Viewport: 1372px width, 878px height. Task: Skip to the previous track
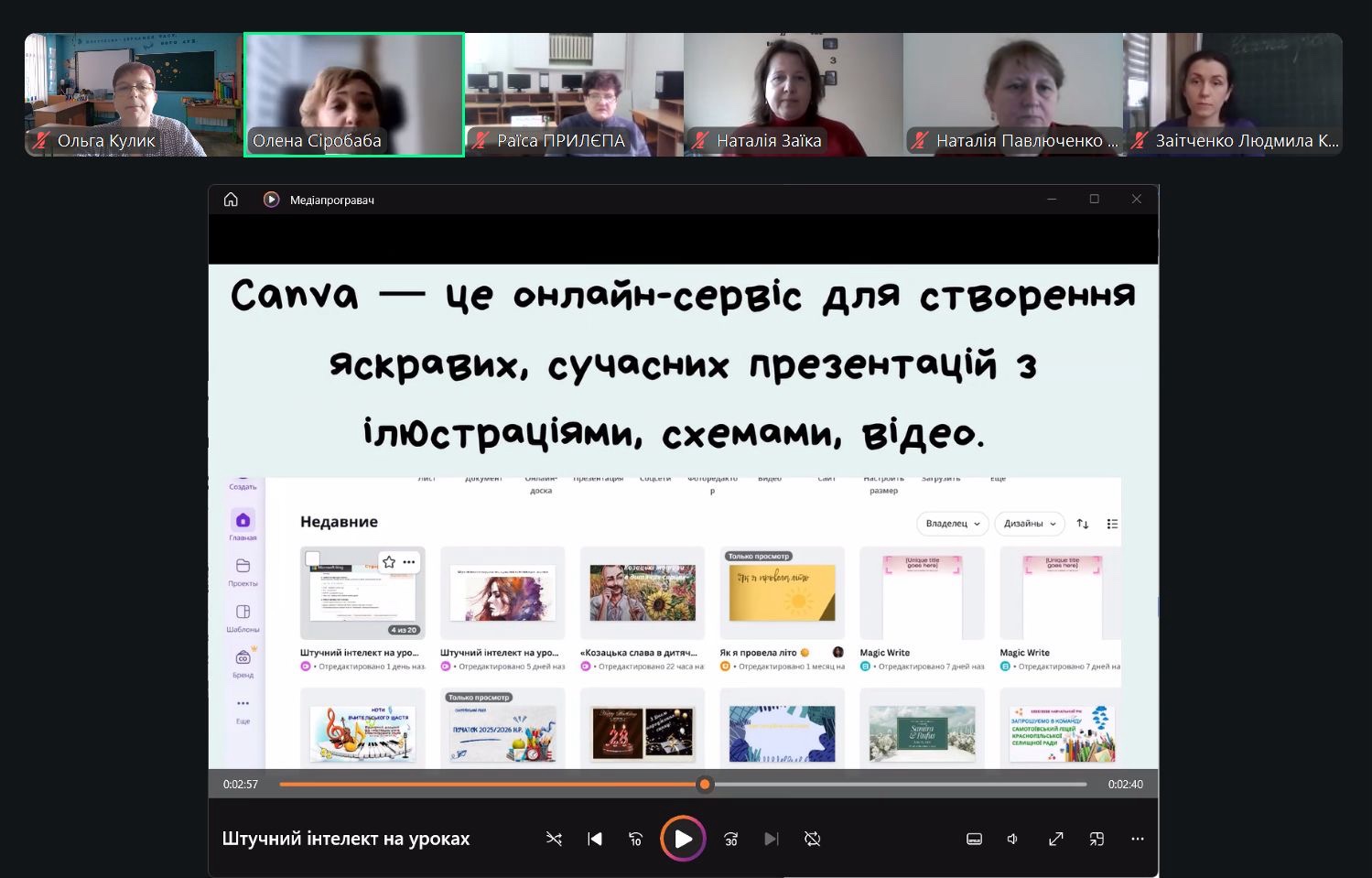(x=595, y=839)
